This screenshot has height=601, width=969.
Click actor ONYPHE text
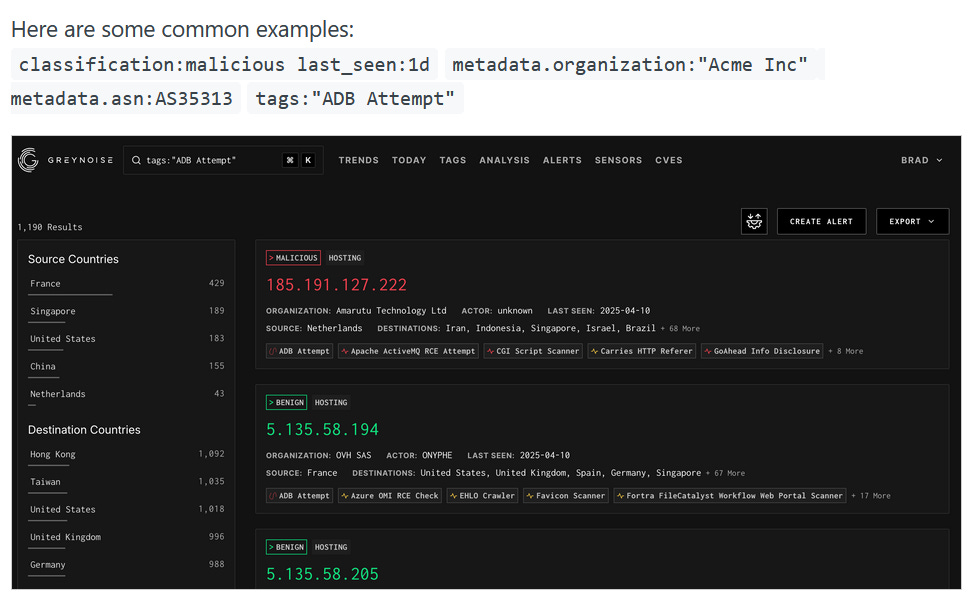pos(437,455)
